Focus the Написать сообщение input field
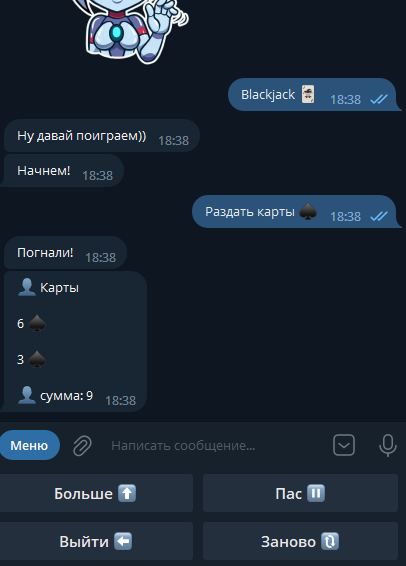This screenshot has height=566, width=406. pyautogui.click(x=217, y=445)
